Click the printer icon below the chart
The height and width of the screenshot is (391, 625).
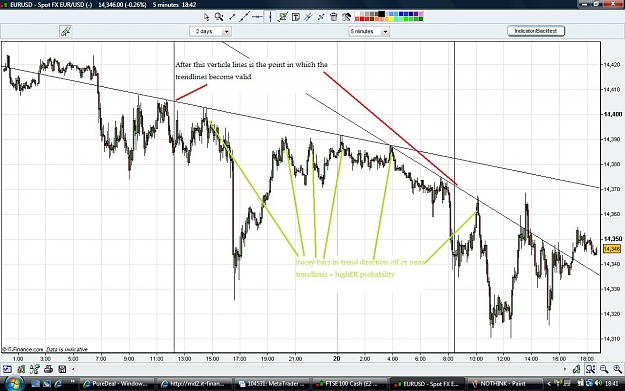tap(48, 369)
